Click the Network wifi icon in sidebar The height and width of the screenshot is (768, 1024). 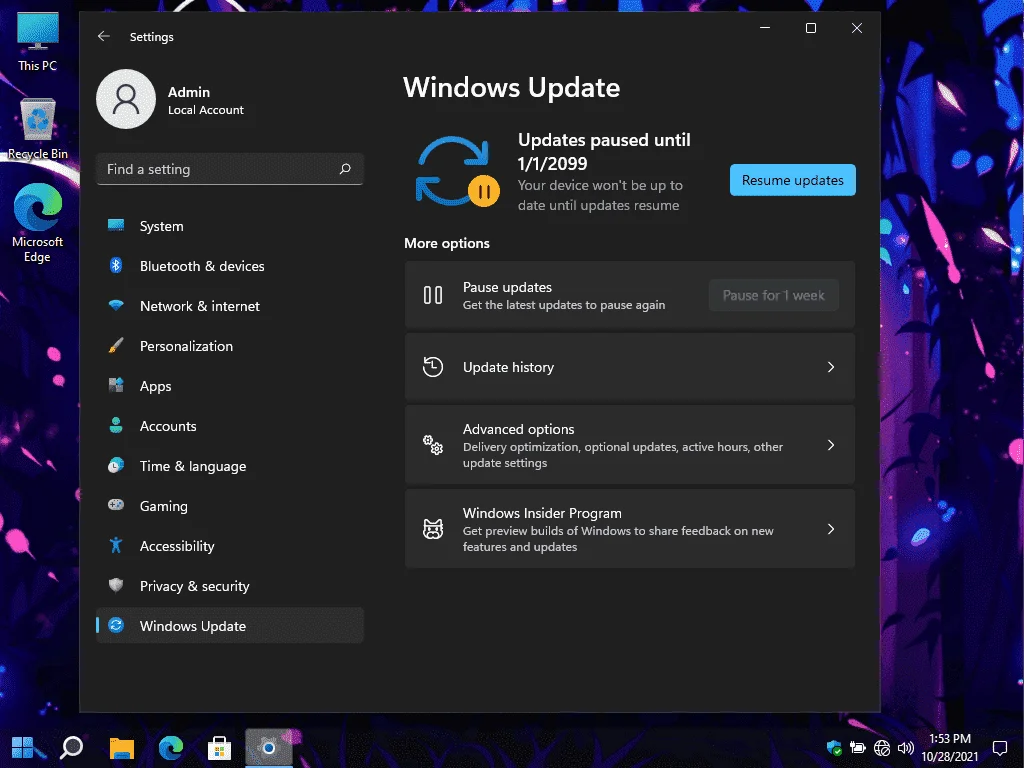pos(116,305)
